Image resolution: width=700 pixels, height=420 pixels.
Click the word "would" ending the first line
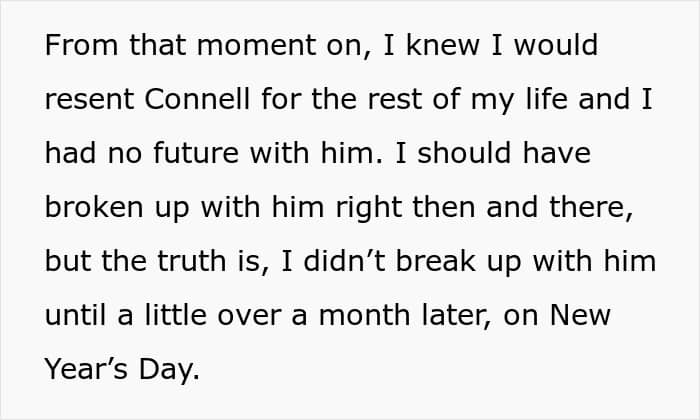[x=556, y=45]
